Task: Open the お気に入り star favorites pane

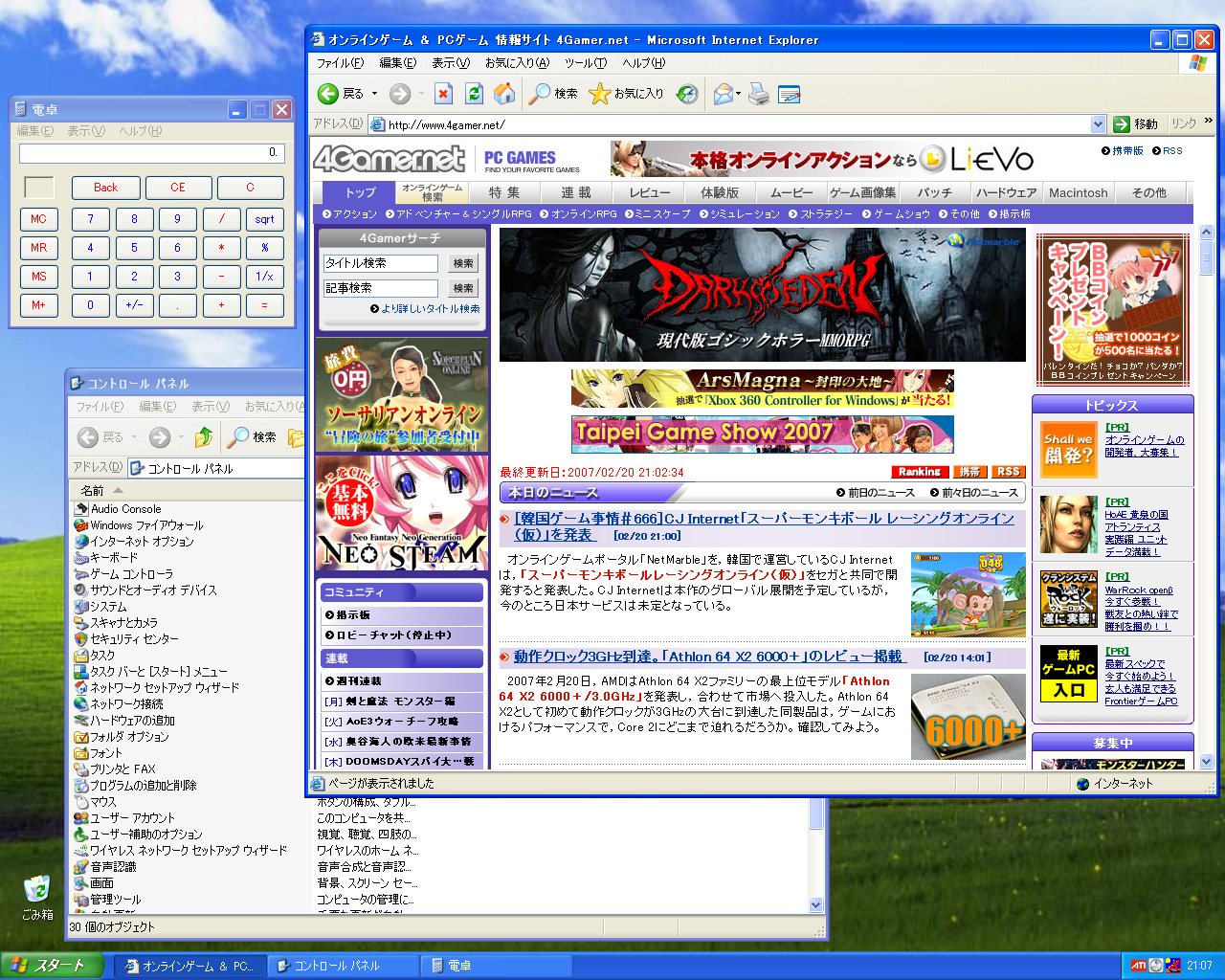Action: [x=626, y=94]
